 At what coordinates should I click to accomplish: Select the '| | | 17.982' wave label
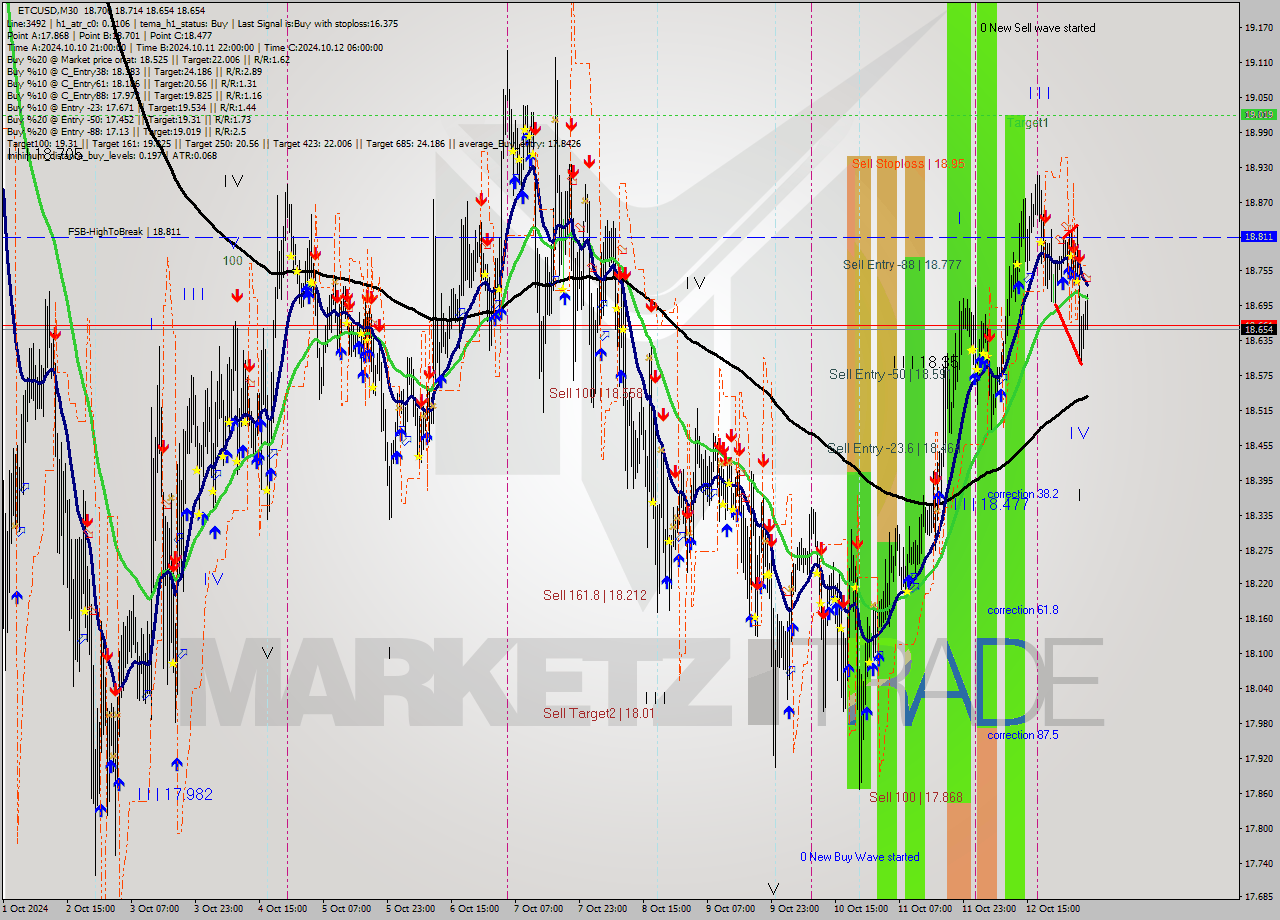coord(175,794)
